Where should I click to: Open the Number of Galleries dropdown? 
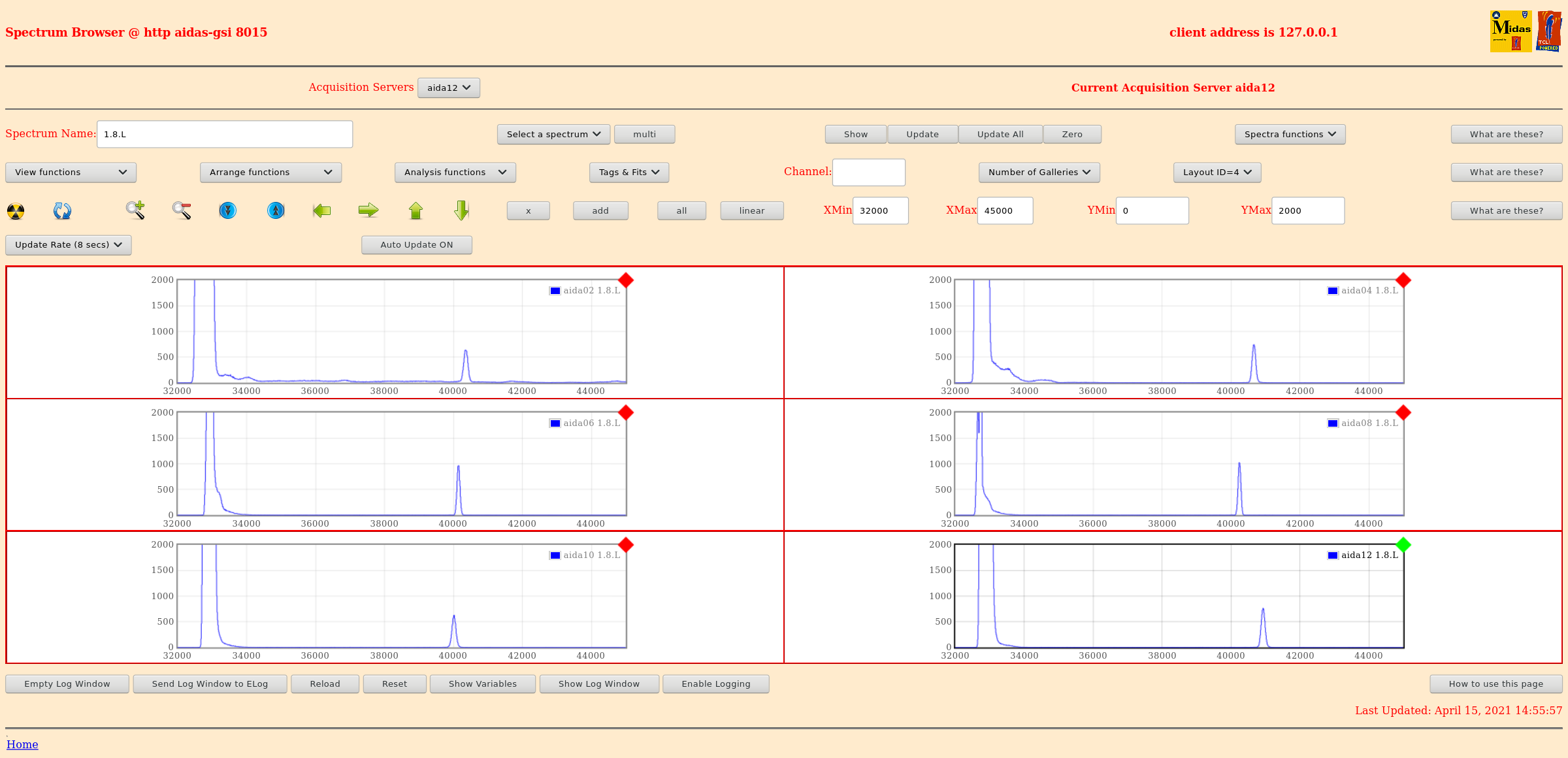(1039, 173)
